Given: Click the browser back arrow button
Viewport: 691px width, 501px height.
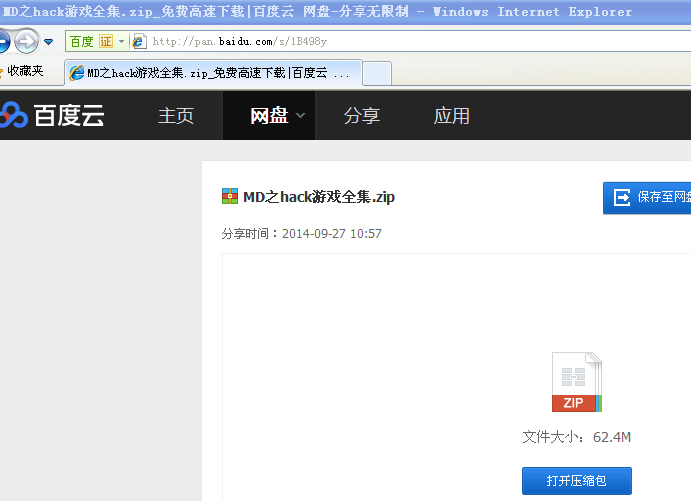Looking at the screenshot, I should coord(4,41).
